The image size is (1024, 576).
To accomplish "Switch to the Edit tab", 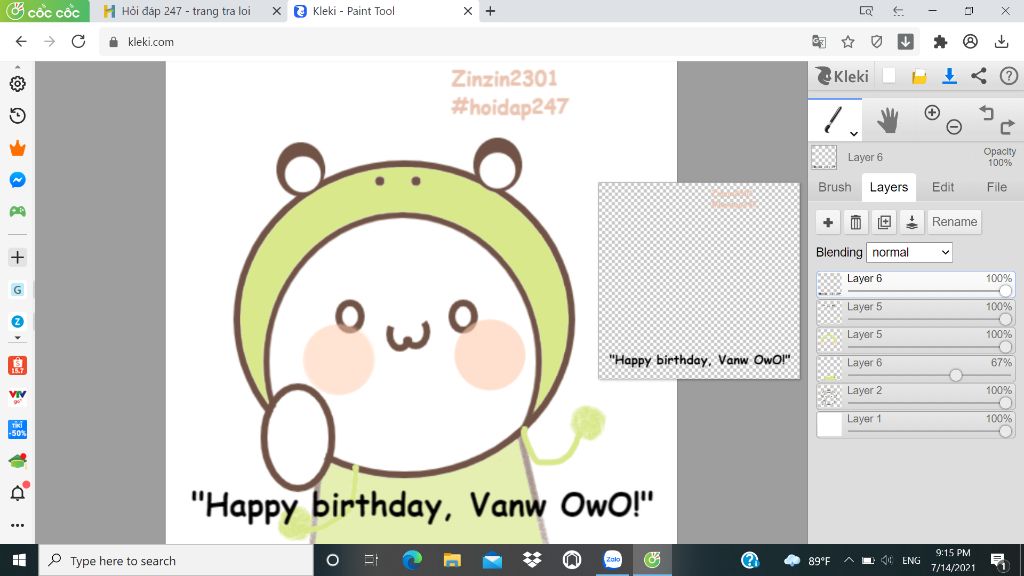I will click(943, 187).
